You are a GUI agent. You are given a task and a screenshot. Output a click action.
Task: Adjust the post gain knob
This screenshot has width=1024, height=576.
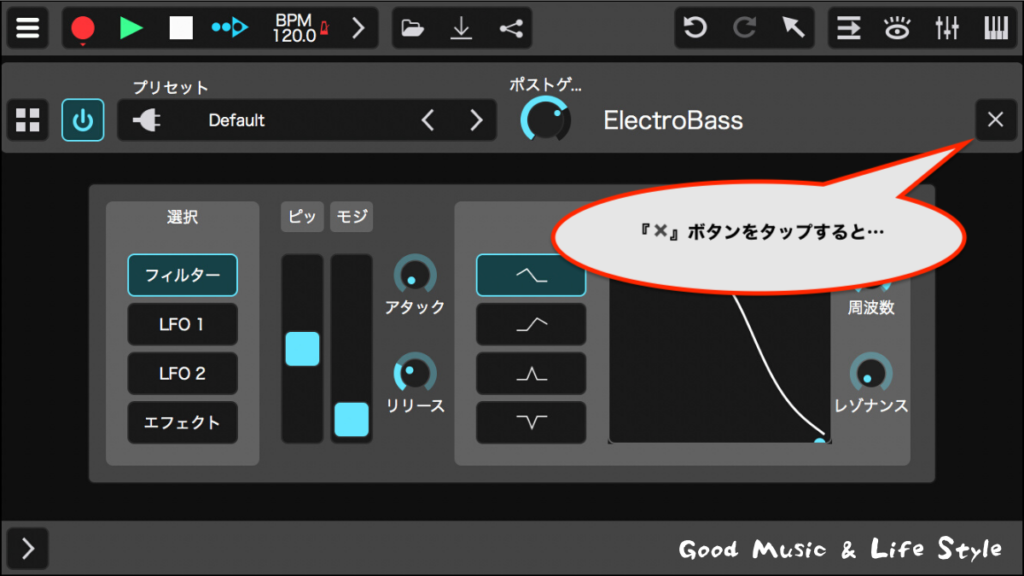point(545,120)
